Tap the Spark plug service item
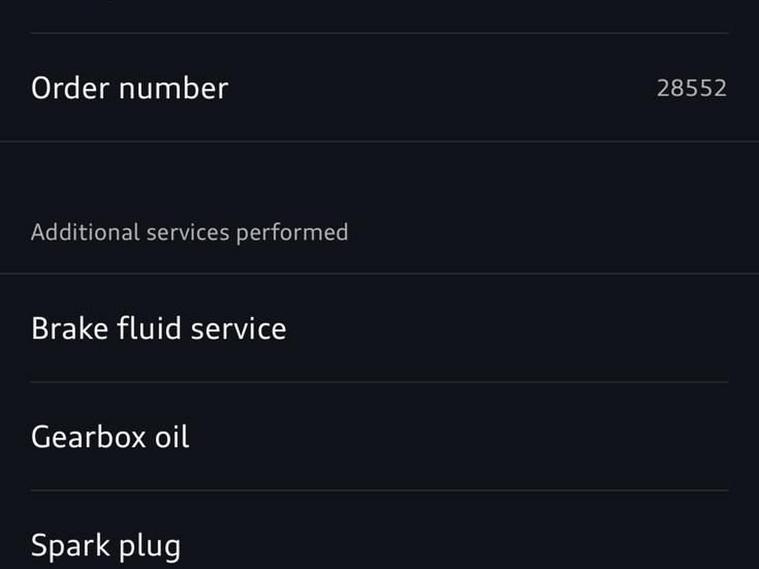This screenshot has height=569, width=759. point(105,546)
